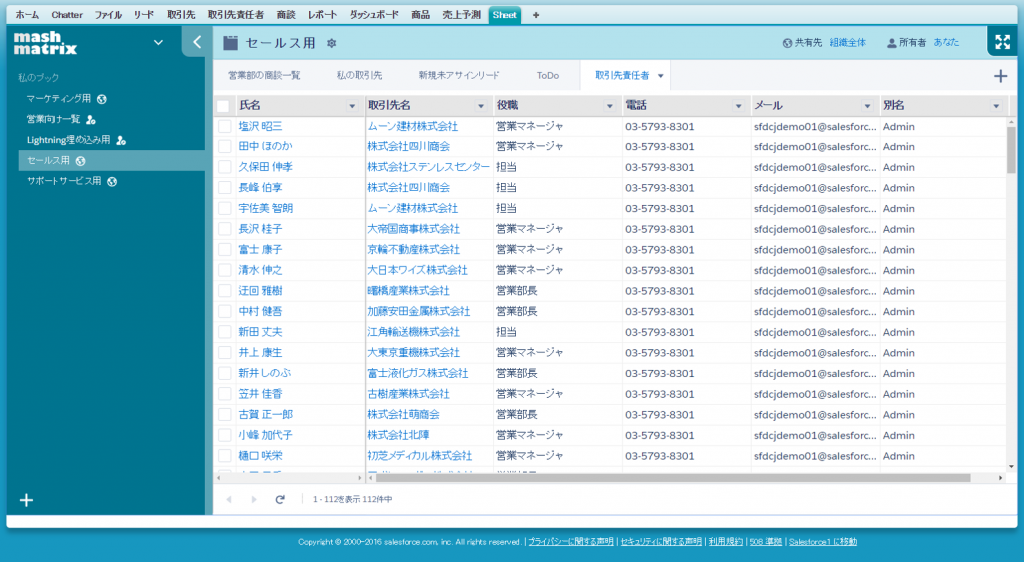Image resolution: width=1024 pixels, height=562 pixels.
Task: Open the 組織全体 sharing link
Action: pos(848,43)
